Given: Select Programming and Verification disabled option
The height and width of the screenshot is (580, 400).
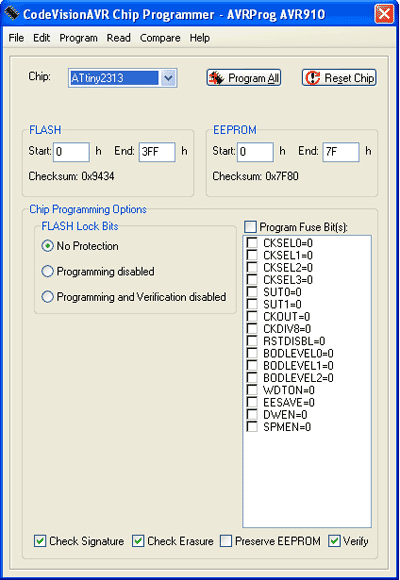Looking at the screenshot, I should tap(47, 297).
